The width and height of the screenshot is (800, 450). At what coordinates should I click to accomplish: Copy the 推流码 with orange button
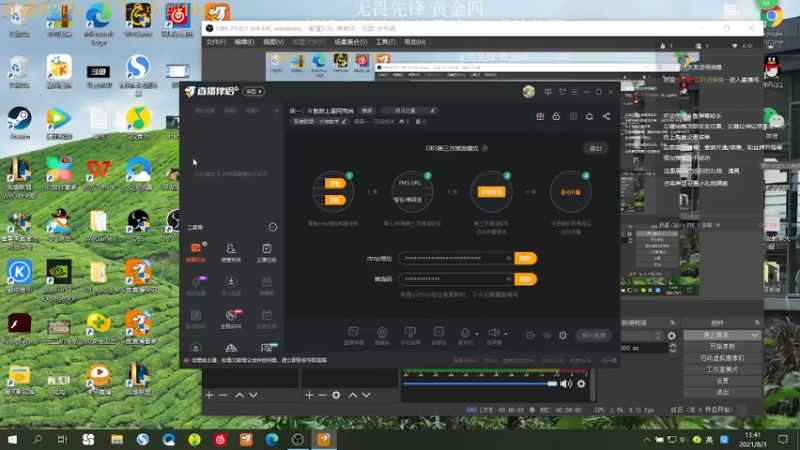tap(525, 279)
